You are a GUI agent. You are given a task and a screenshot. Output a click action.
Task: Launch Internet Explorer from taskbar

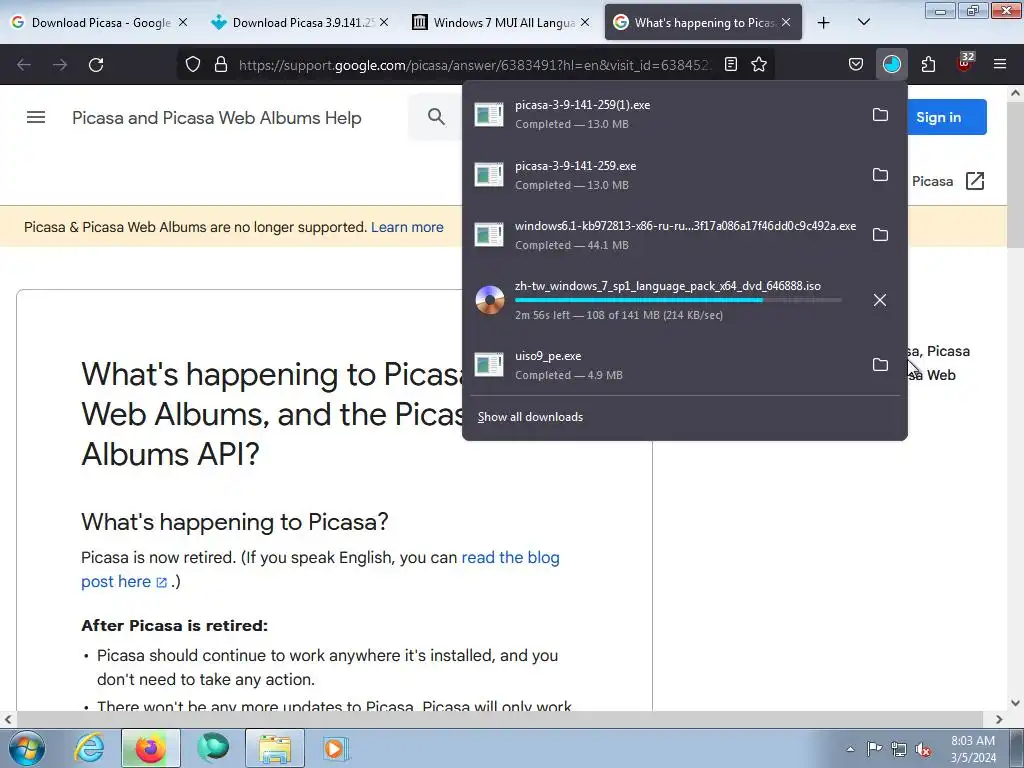click(89, 748)
